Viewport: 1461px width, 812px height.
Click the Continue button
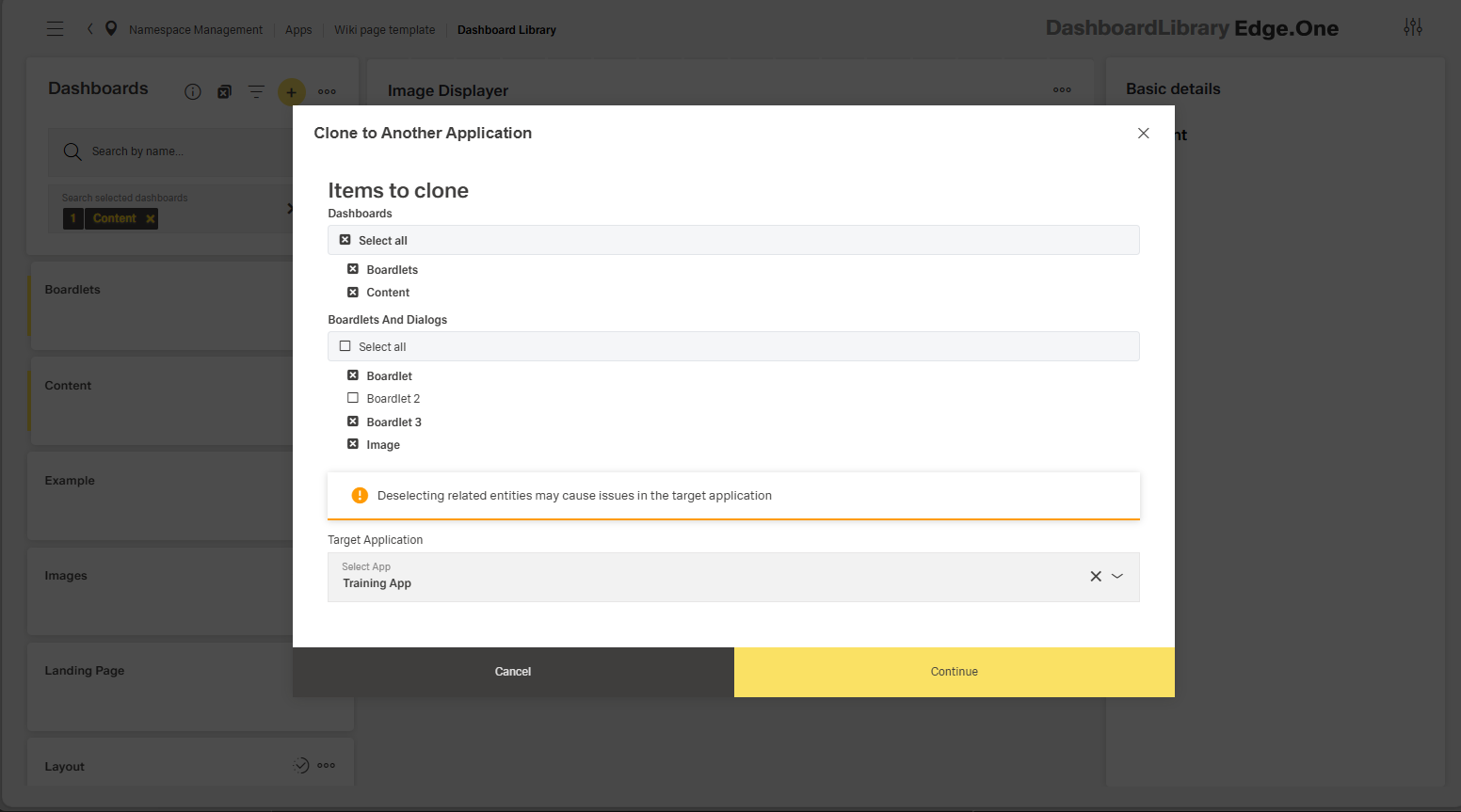pyautogui.click(x=954, y=672)
